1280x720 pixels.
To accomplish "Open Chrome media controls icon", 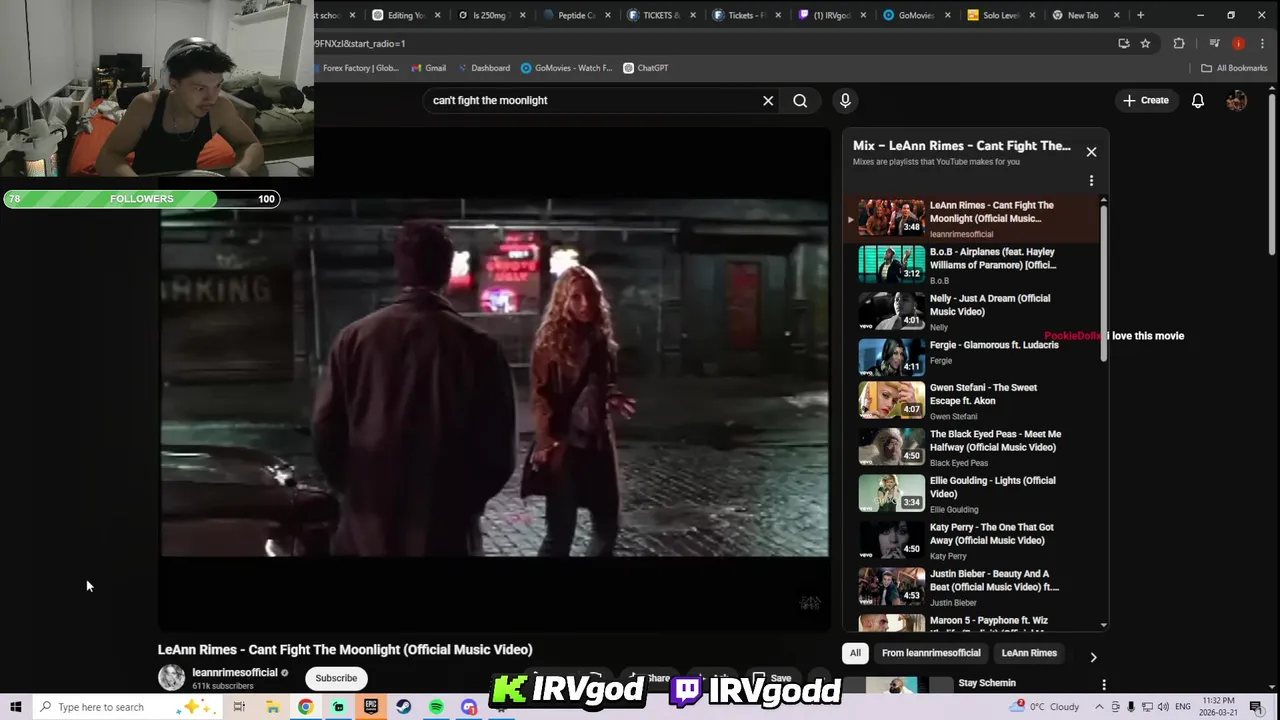I will click(x=1214, y=43).
